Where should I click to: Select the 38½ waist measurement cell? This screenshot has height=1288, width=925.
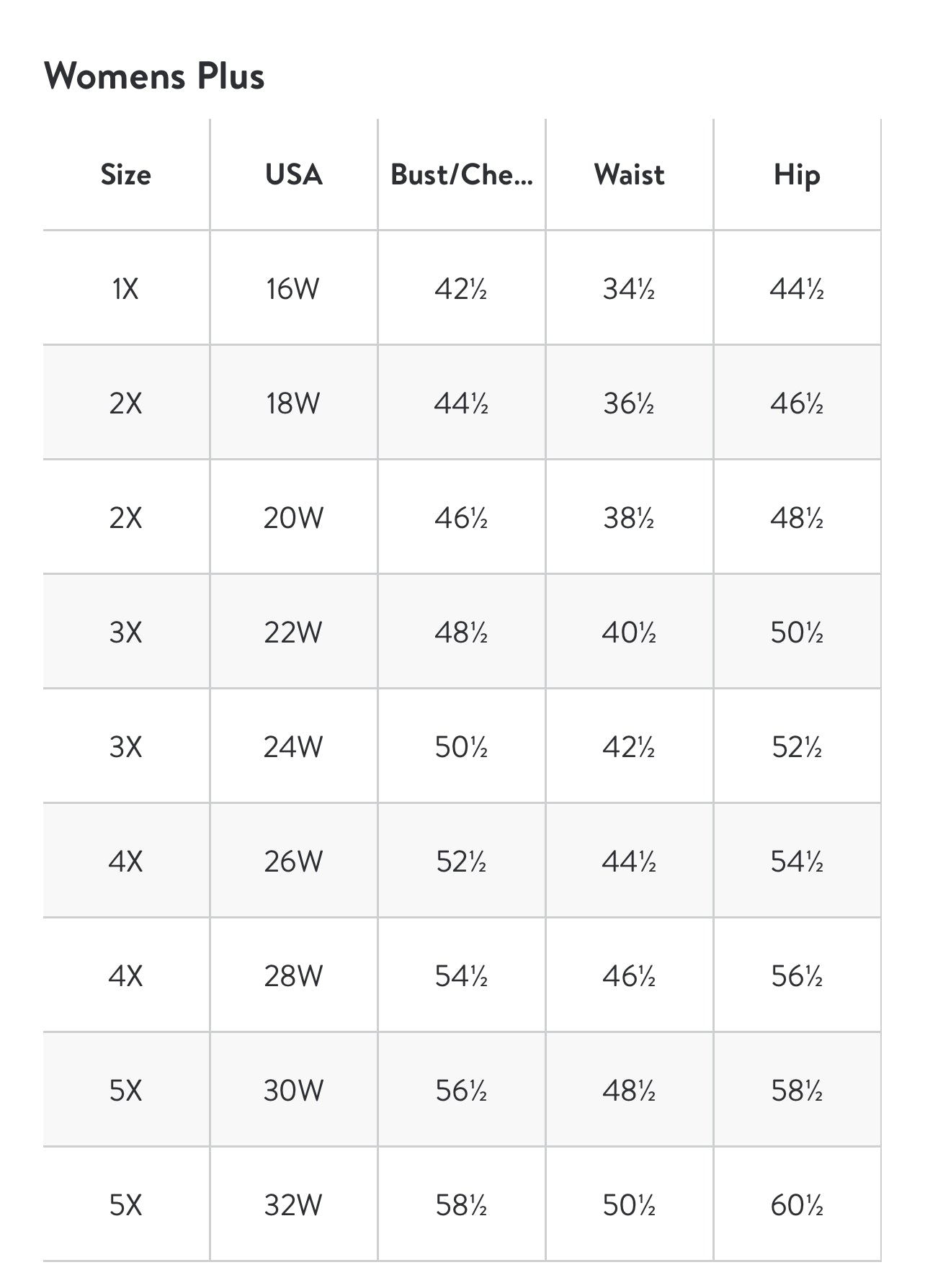pos(629,518)
